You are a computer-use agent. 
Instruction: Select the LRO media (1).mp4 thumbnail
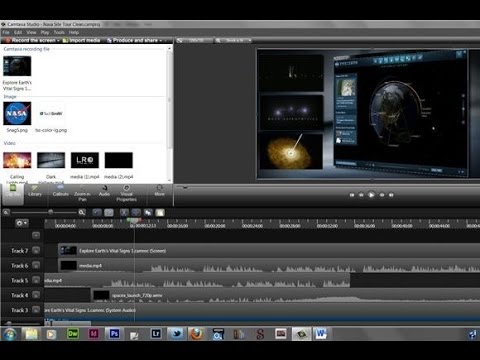coord(85,160)
